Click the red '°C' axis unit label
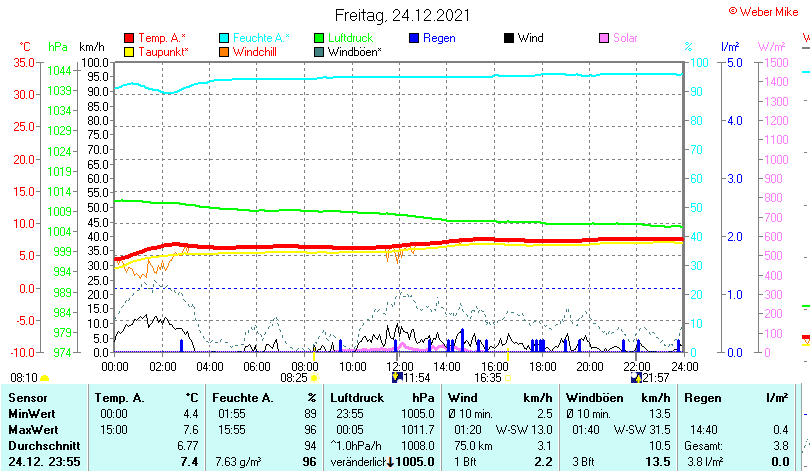Viewport: 810px width, 471px height. [25, 47]
